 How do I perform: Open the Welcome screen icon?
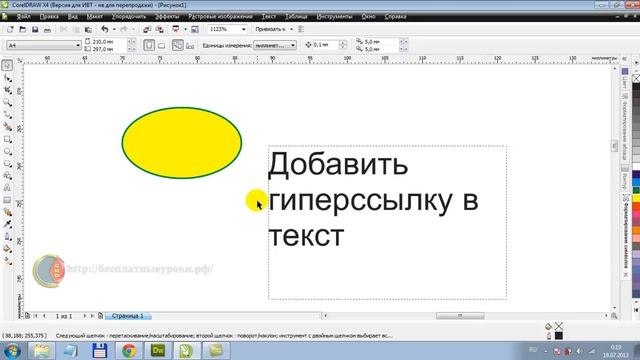[195, 29]
